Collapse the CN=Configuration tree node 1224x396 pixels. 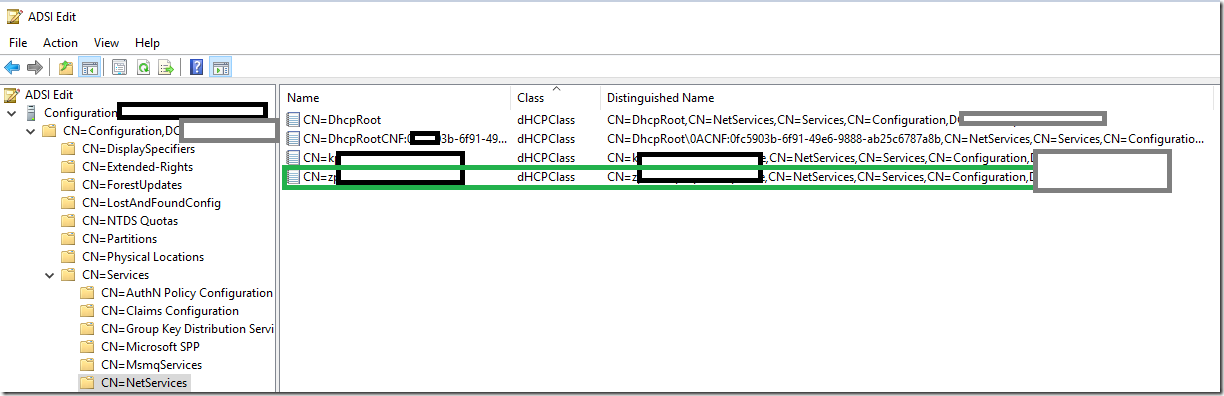30,131
